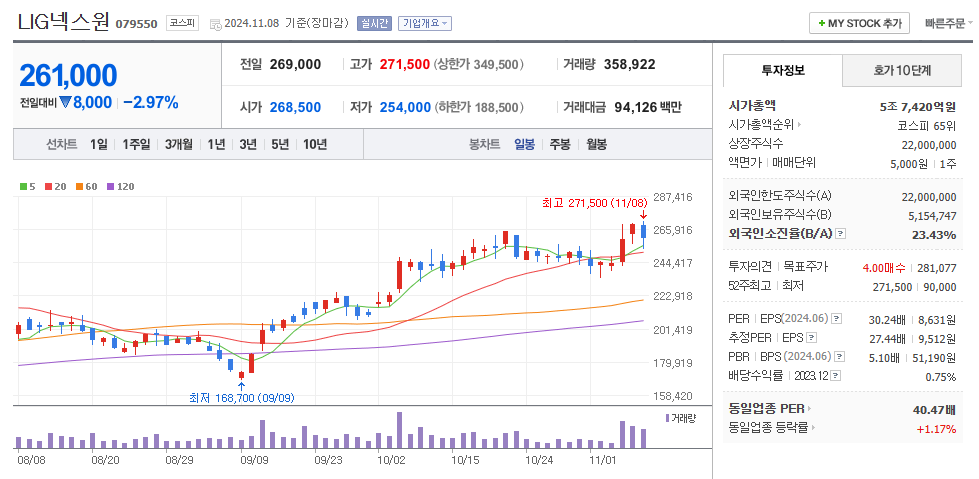This screenshot has width=979, height=479.
Task: Select the 월봉 candle chart
Action: click(x=596, y=144)
